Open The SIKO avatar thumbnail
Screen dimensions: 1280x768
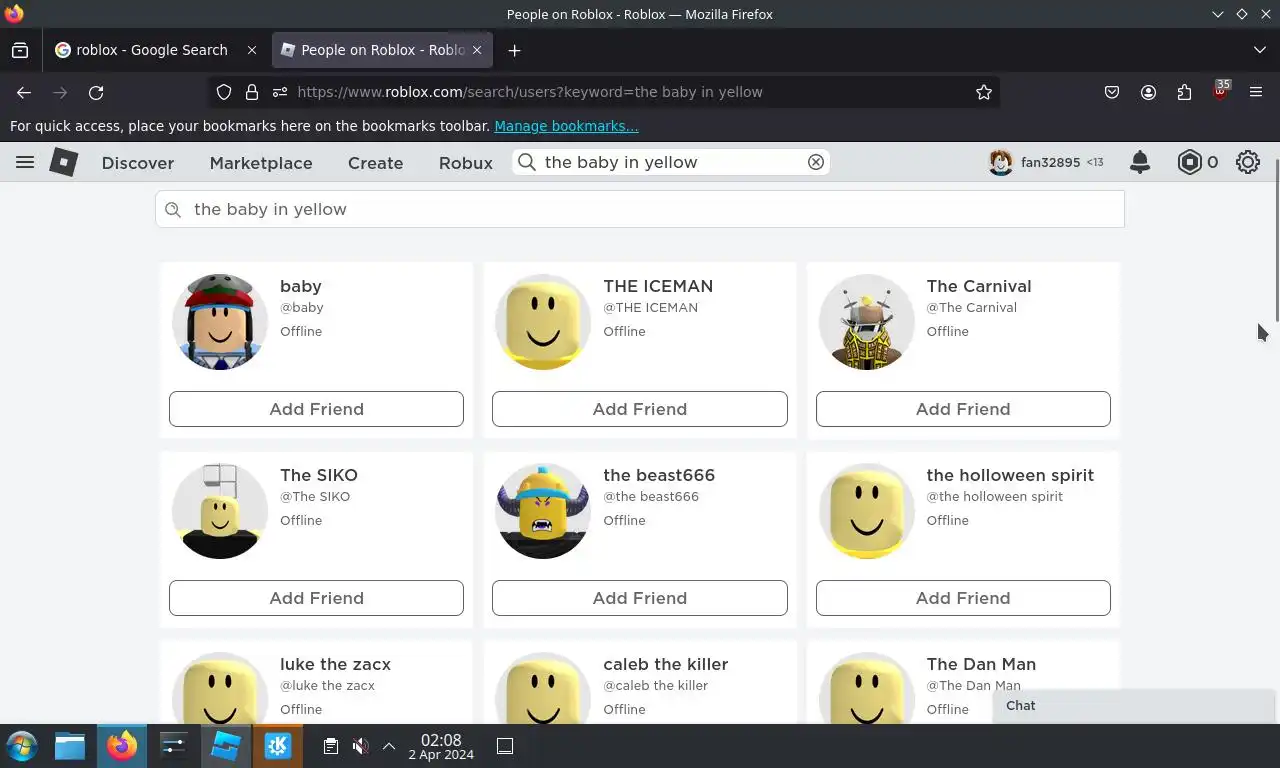coord(220,511)
